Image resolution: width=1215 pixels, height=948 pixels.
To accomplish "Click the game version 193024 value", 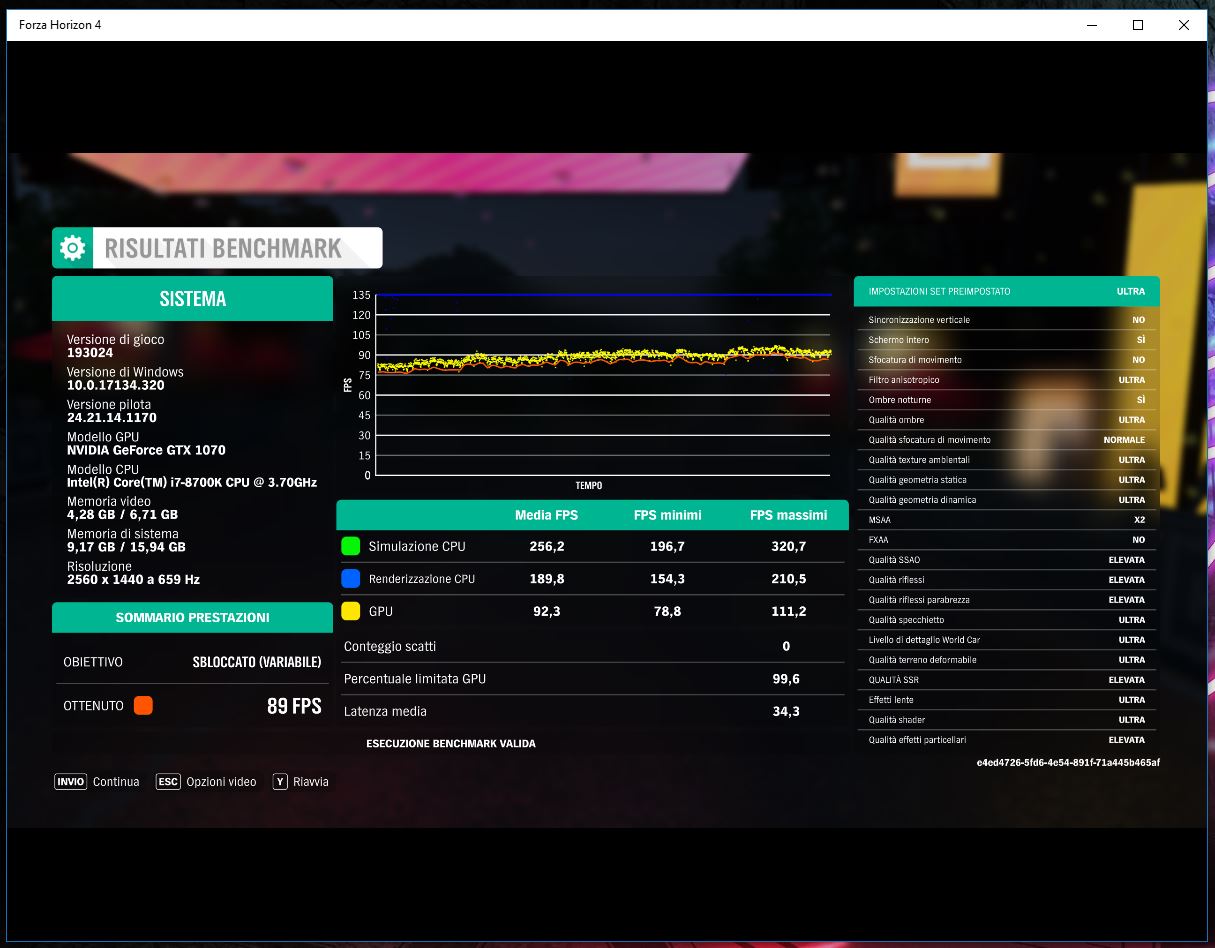I will tap(90, 352).
